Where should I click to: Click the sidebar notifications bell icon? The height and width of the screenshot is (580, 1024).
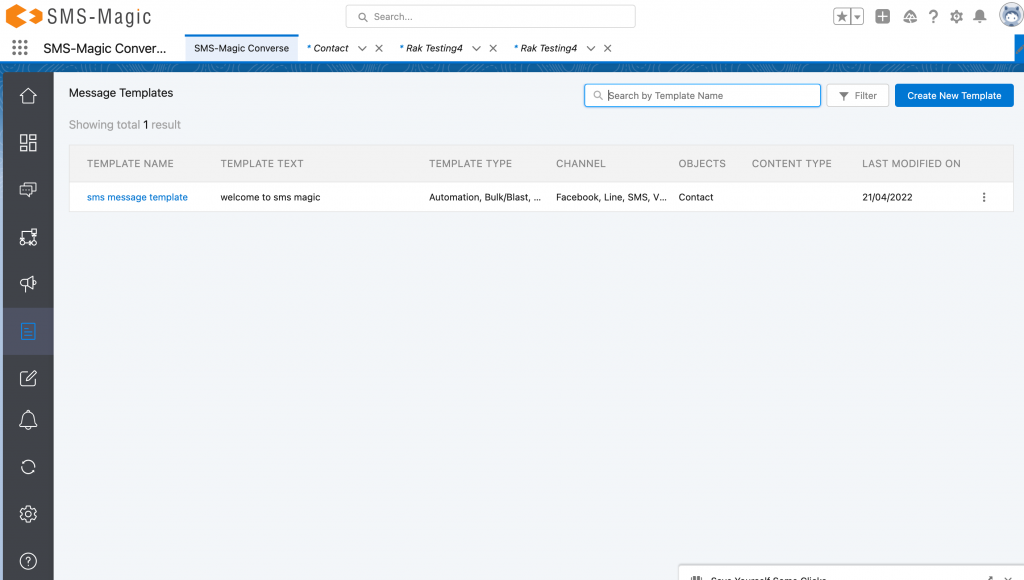click(28, 420)
